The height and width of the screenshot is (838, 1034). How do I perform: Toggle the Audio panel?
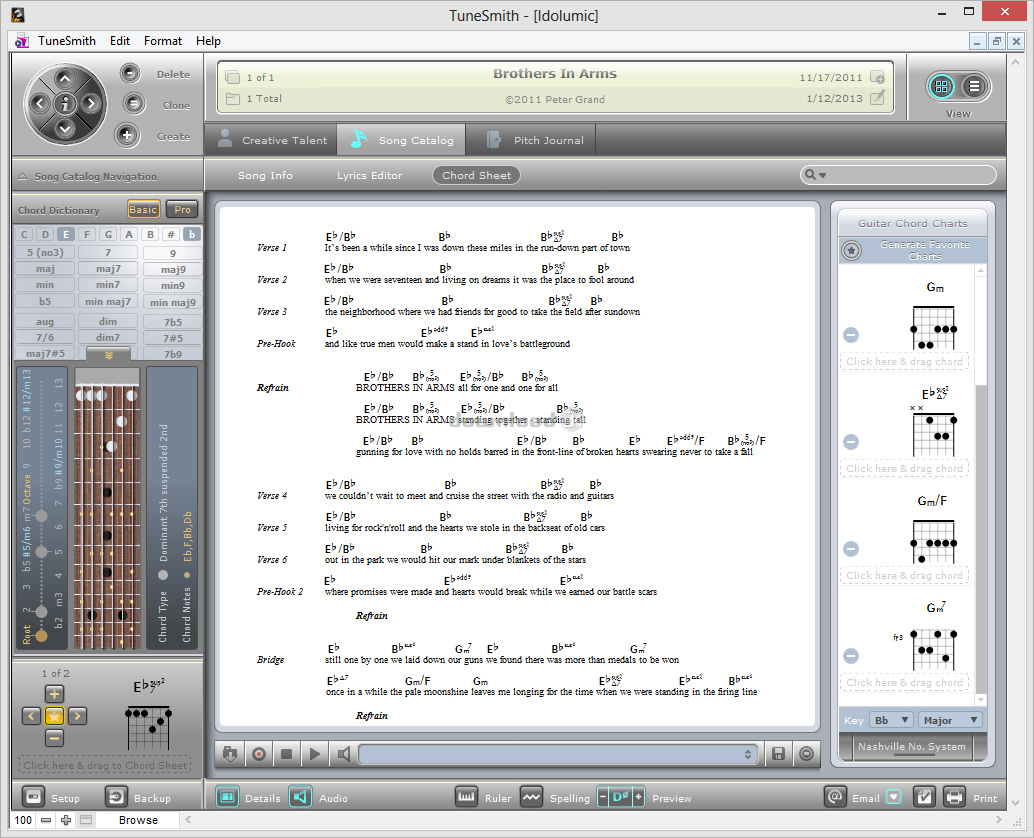[300, 797]
